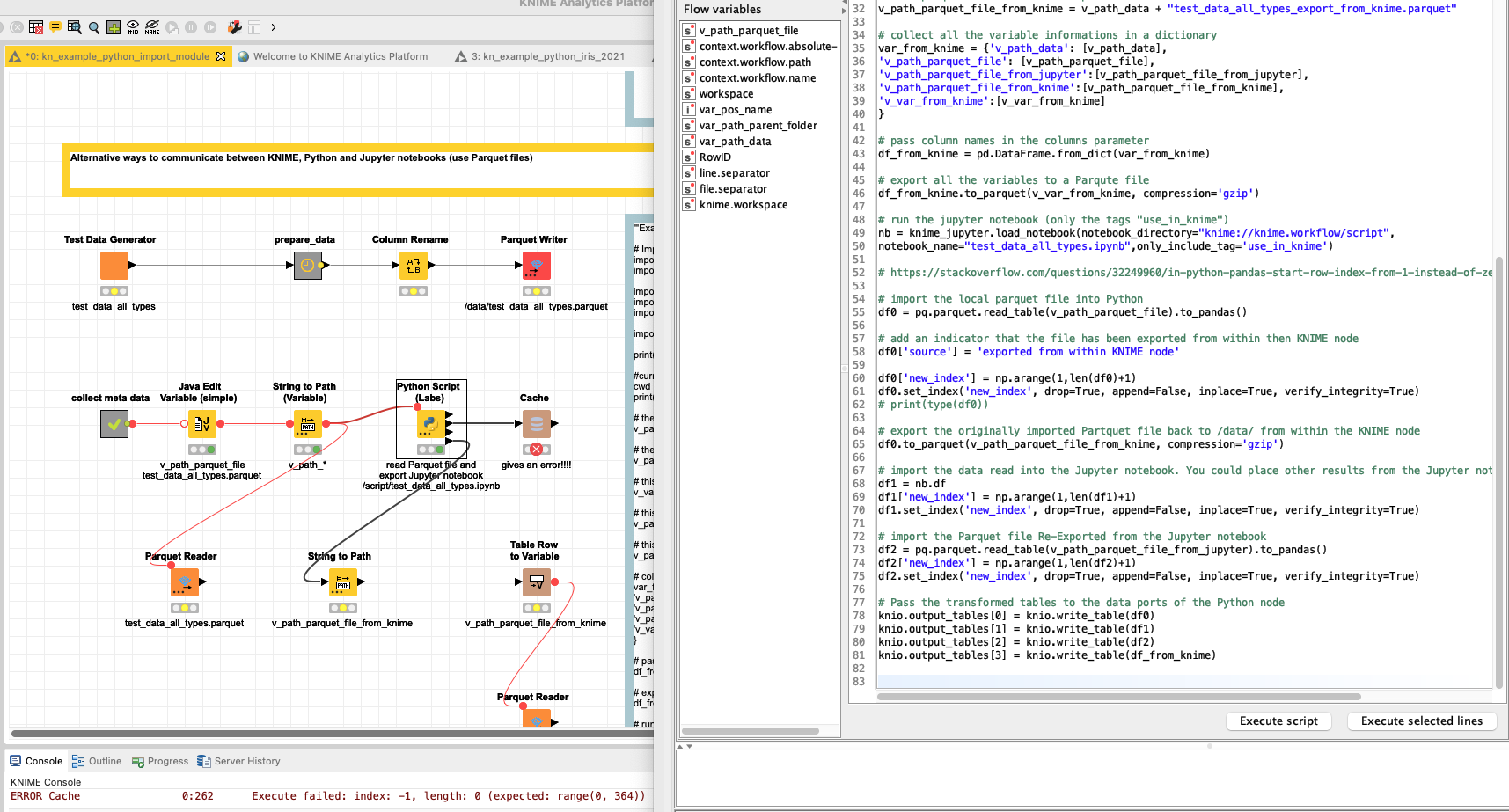Click the Execute selected lines button
The width and height of the screenshot is (1509, 812).
(x=1422, y=721)
